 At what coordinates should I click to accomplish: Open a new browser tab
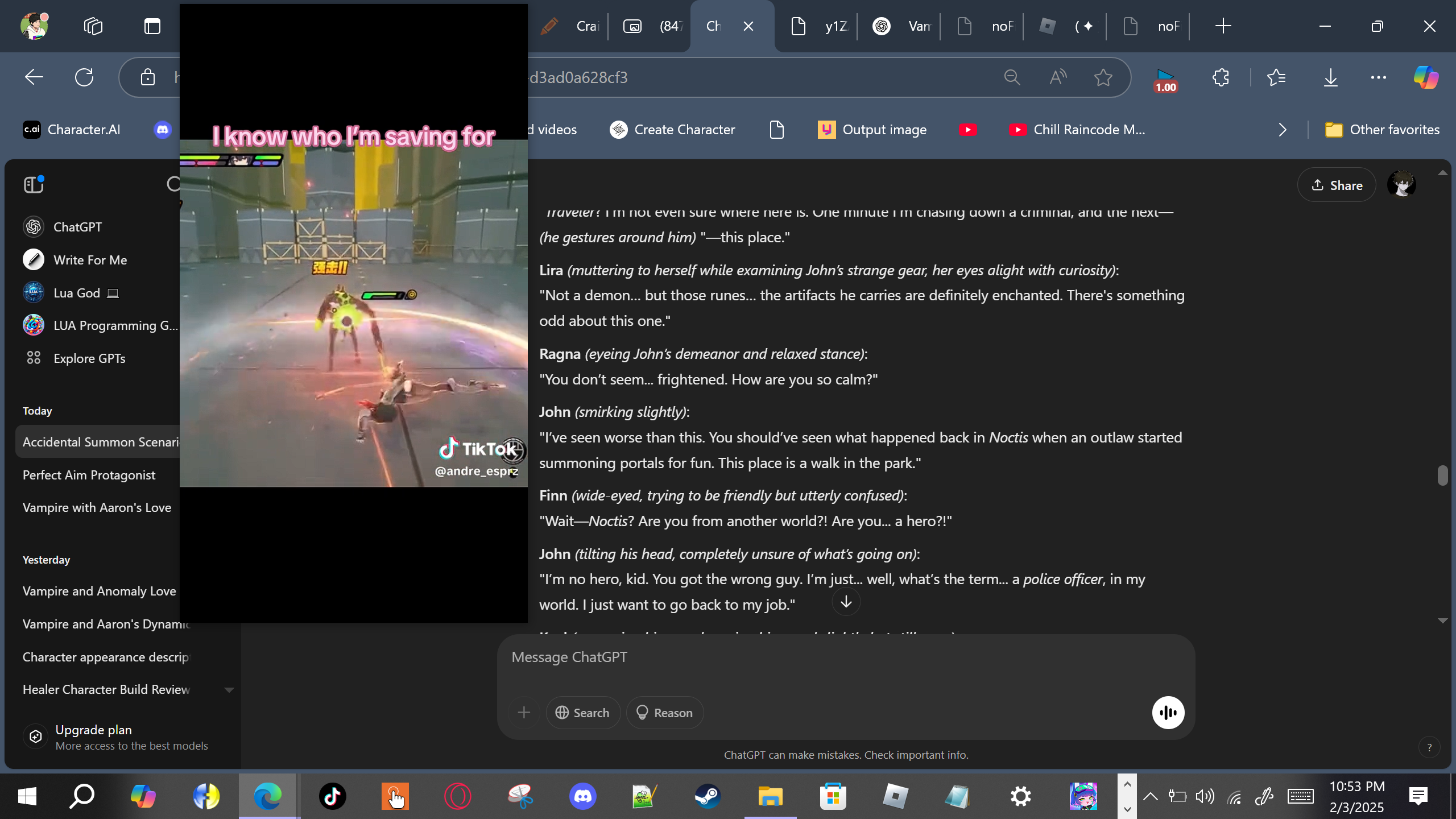(x=1223, y=26)
